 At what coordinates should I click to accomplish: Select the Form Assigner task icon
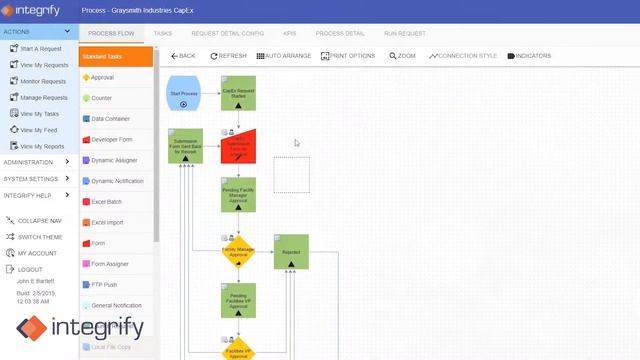pyautogui.click(x=86, y=264)
